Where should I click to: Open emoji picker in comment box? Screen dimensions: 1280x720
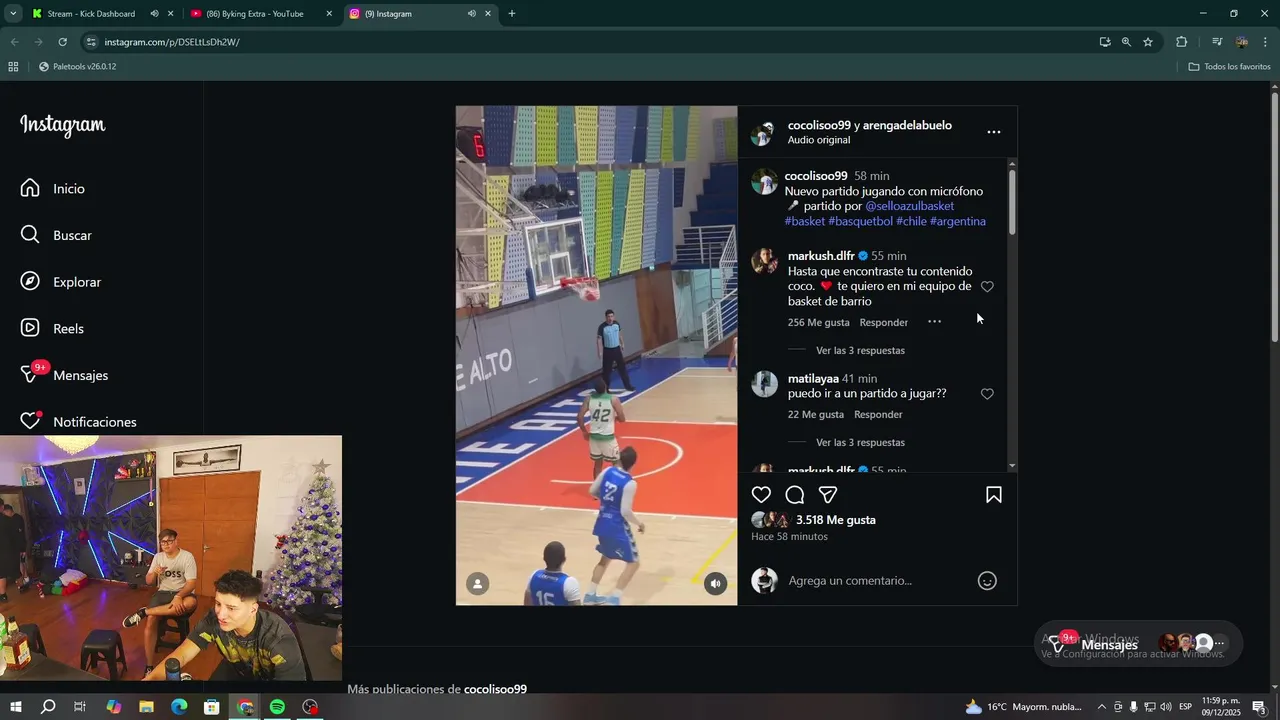pyautogui.click(x=987, y=581)
